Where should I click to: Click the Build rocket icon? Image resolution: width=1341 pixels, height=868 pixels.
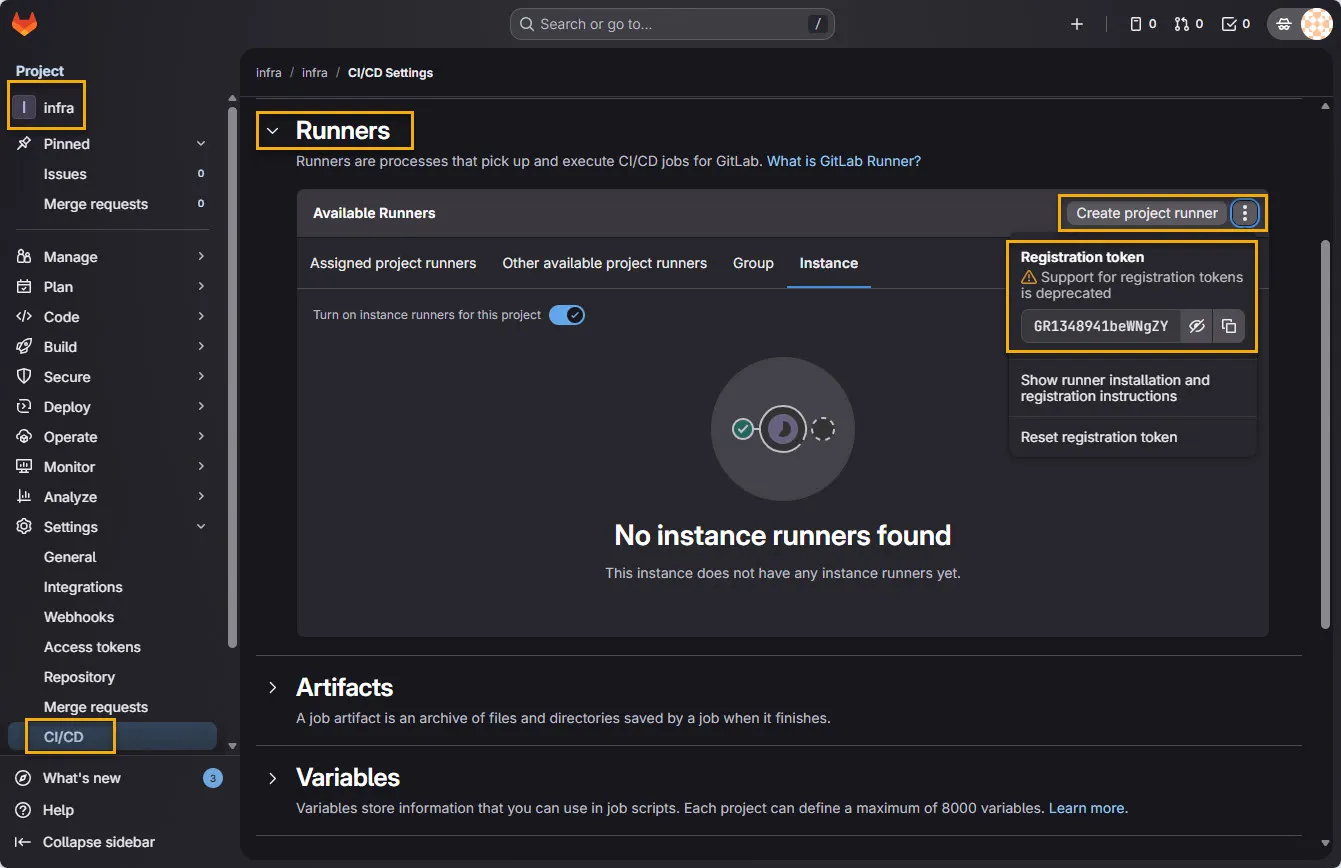pyautogui.click(x=24, y=347)
